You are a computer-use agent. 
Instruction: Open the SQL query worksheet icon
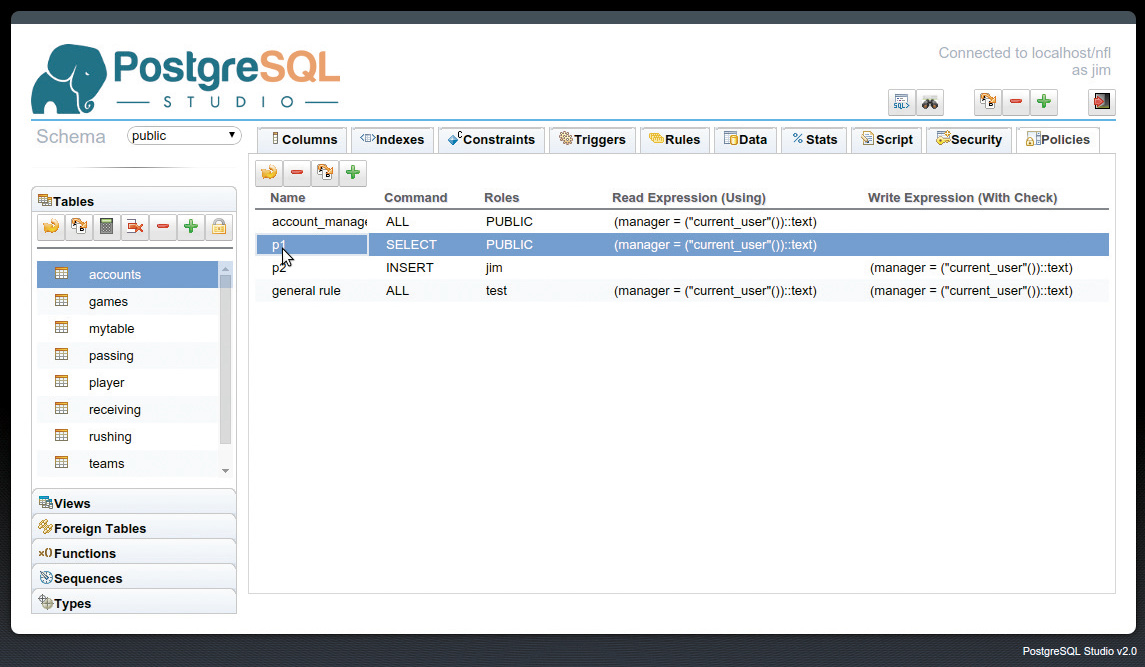tap(901, 102)
